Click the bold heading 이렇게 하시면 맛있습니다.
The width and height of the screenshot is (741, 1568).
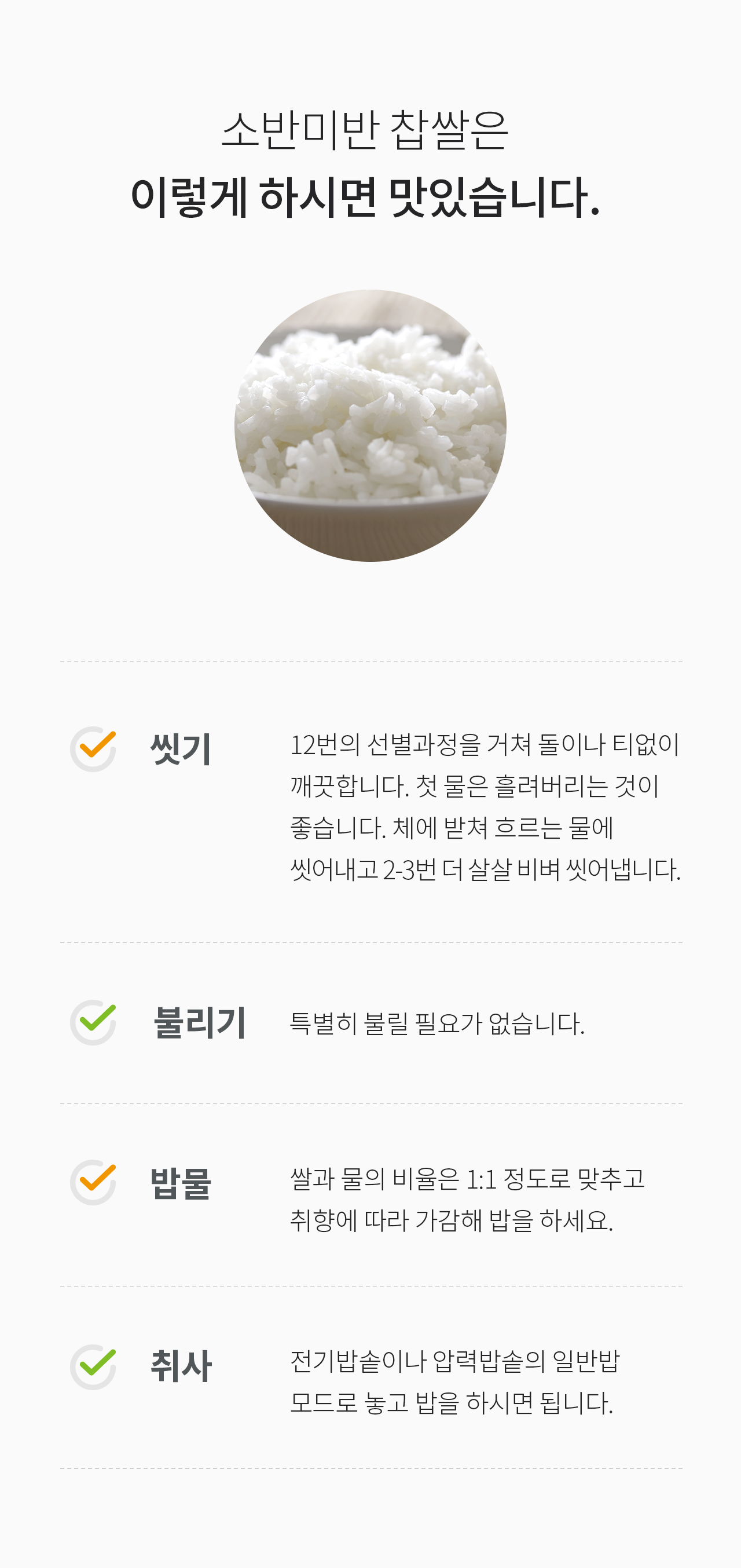point(365,198)
